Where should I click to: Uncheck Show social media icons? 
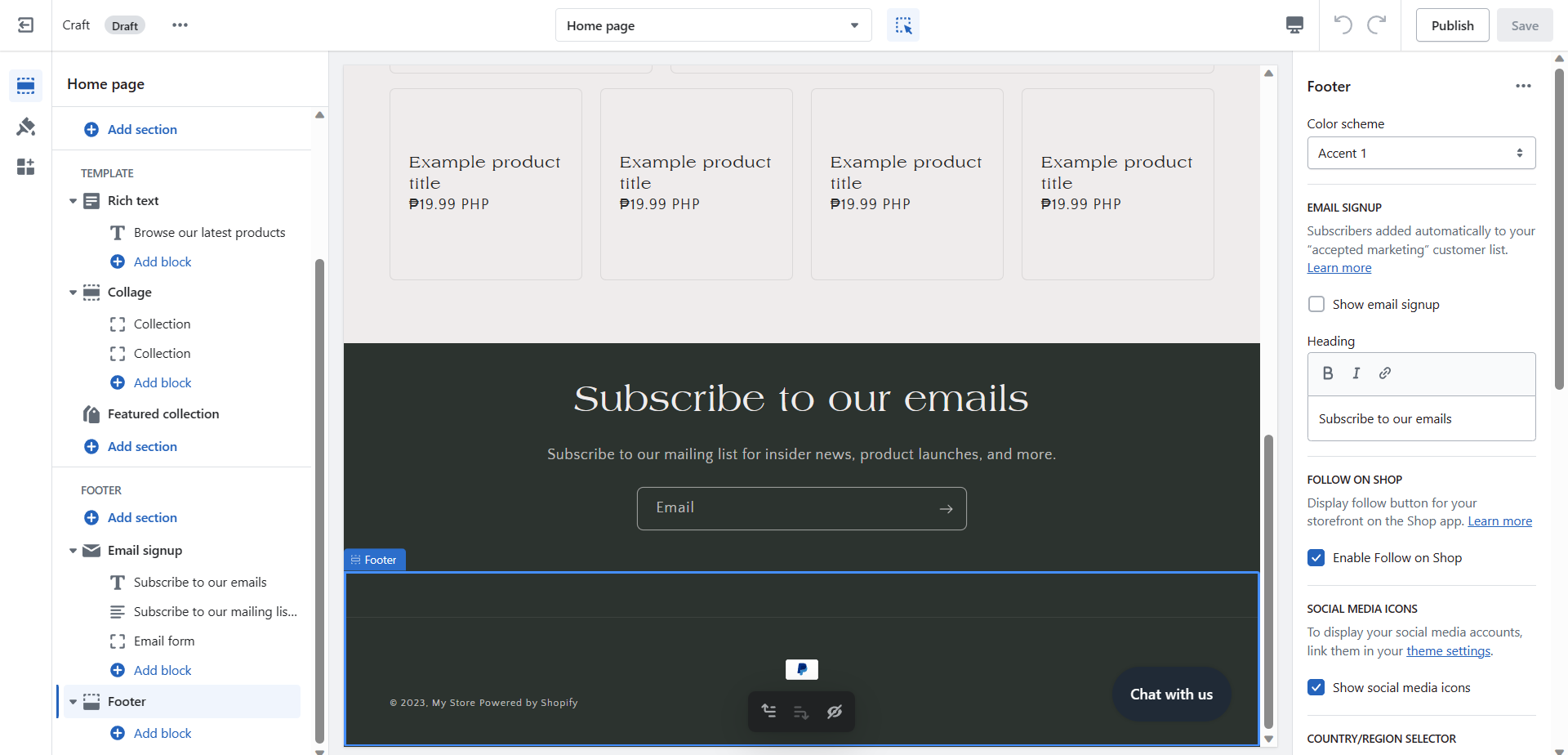click(x=1316, y=687)
